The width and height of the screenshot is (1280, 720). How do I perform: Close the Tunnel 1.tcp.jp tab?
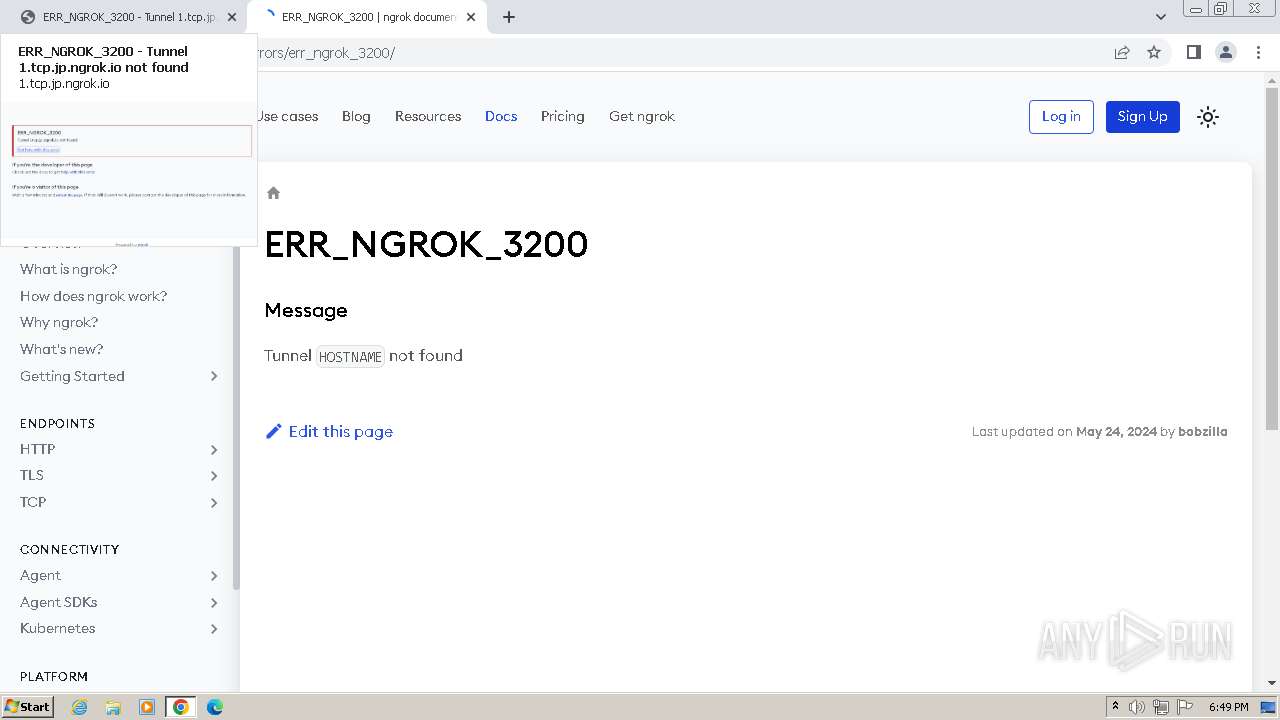pos(232,17)
